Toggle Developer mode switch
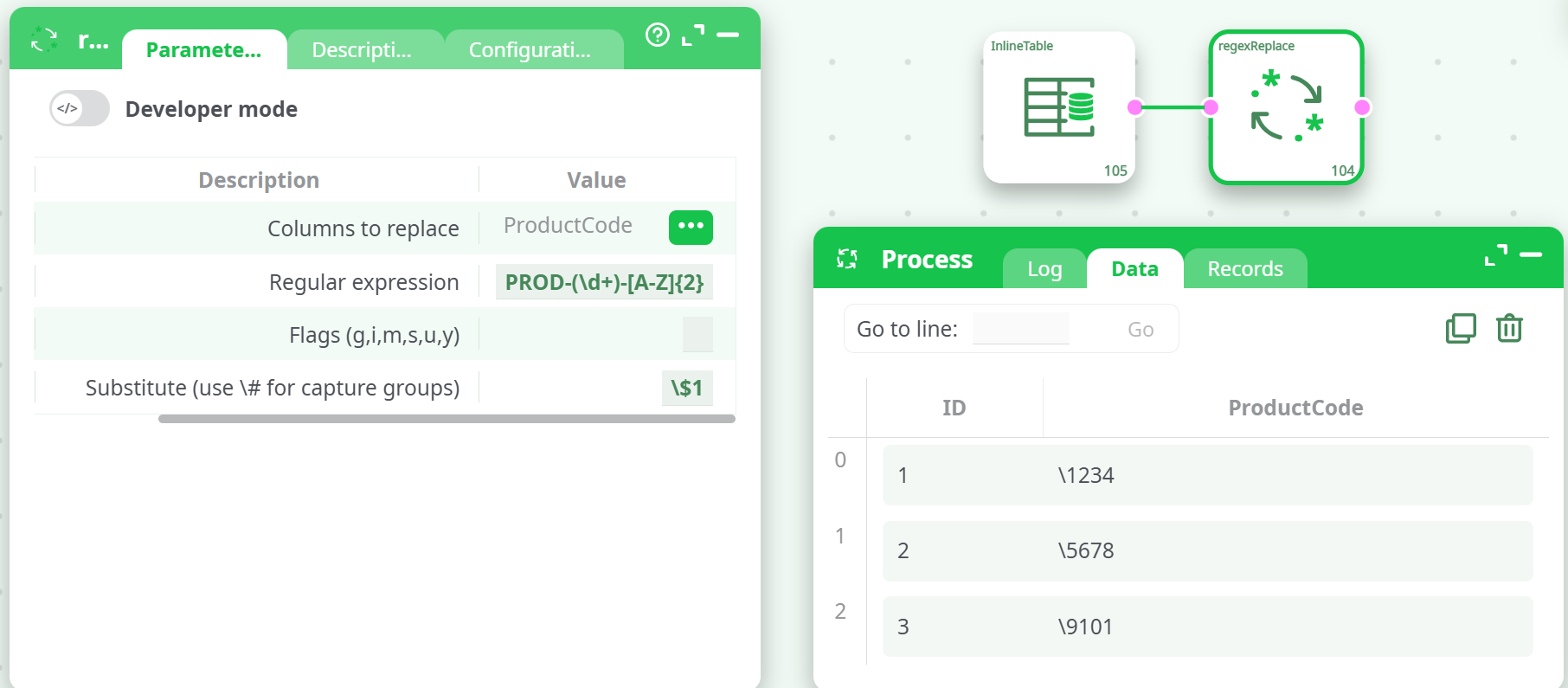The image size is (1568, 688). tap(80, 109)
